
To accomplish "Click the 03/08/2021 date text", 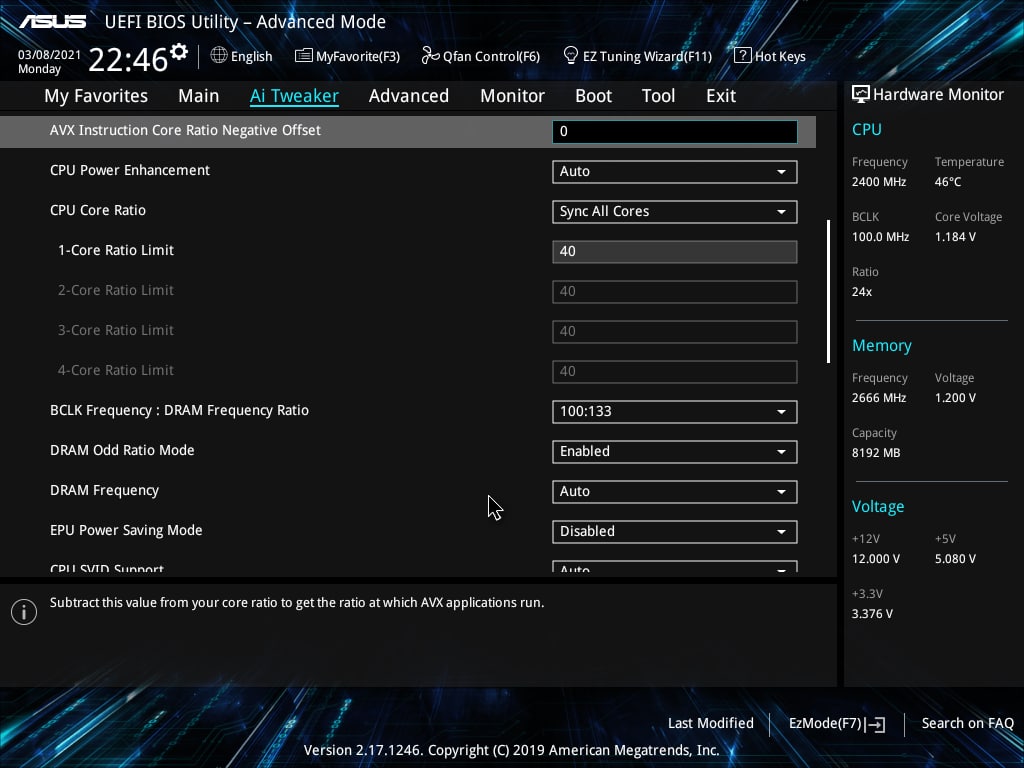I will (50, 55).
